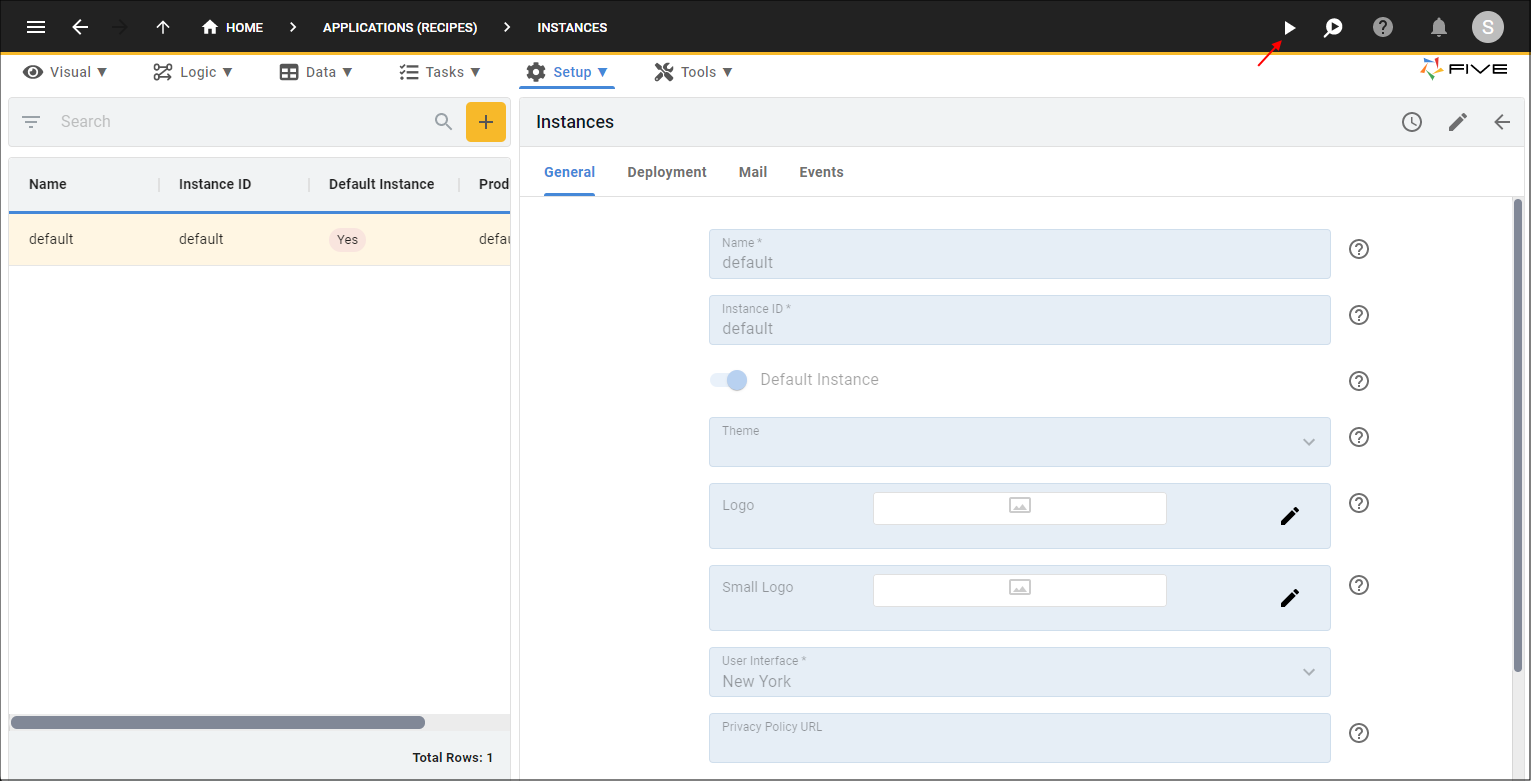Switch to the Deployment tab
The height and width of the screenshot is (781, 1531).
[667, 172]
